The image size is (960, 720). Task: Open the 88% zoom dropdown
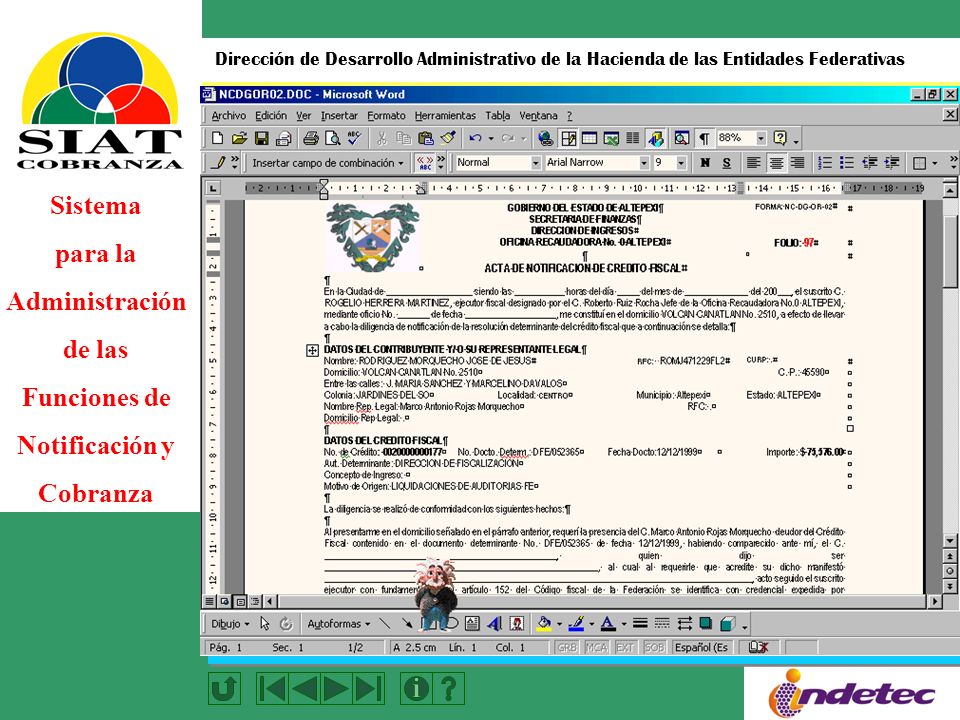[x=760, y=138]
